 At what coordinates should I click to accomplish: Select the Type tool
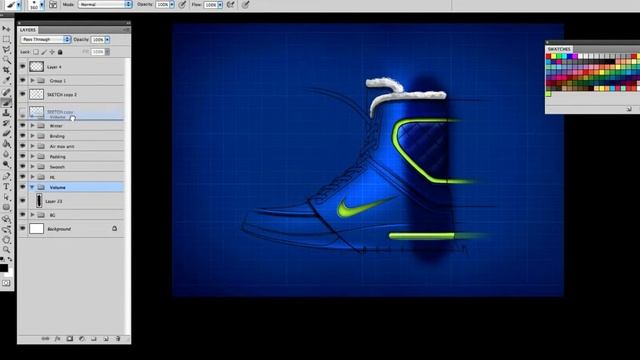[x=6, y=187]
